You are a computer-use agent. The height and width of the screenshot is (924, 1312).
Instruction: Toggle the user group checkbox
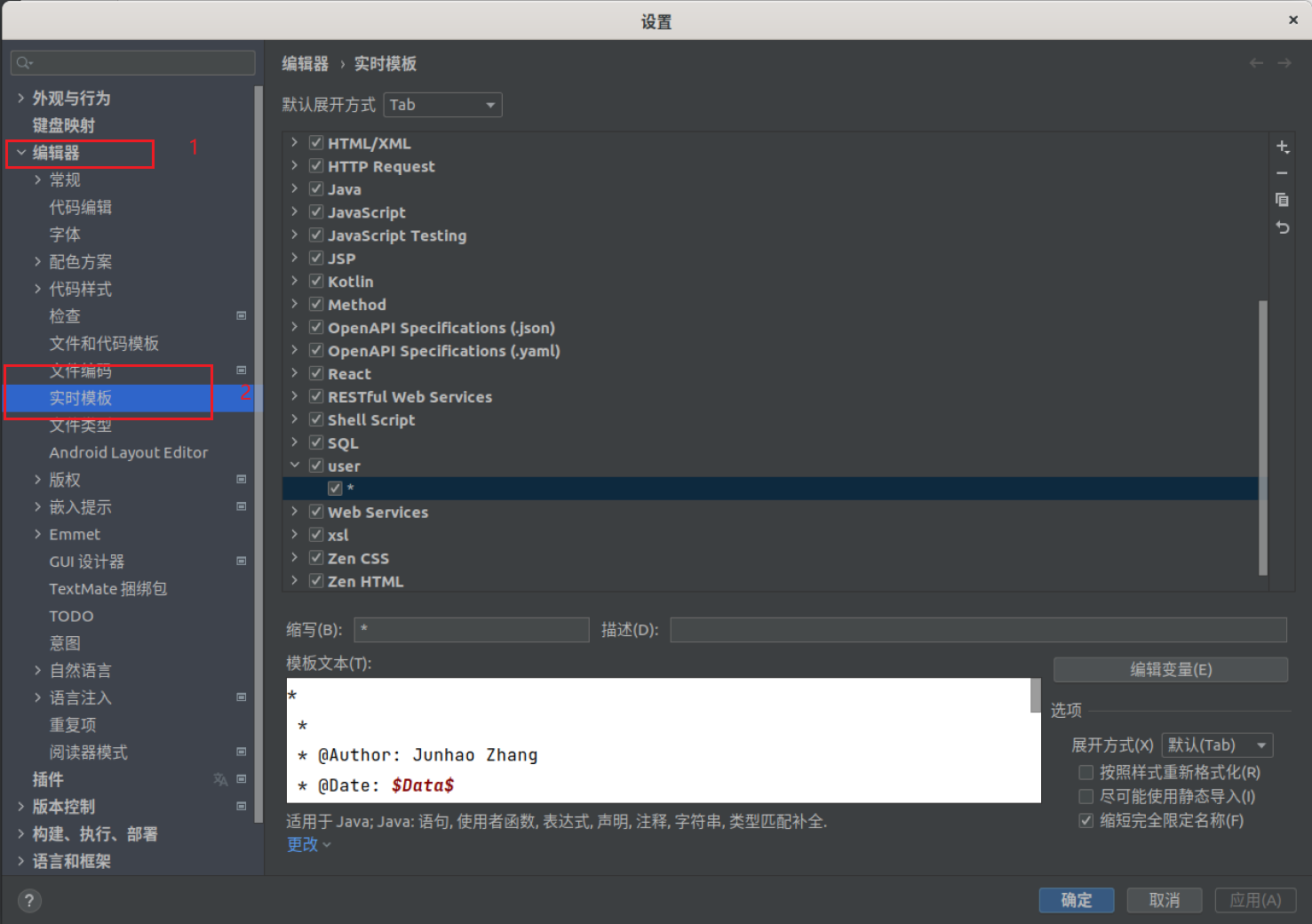[316, 466]
